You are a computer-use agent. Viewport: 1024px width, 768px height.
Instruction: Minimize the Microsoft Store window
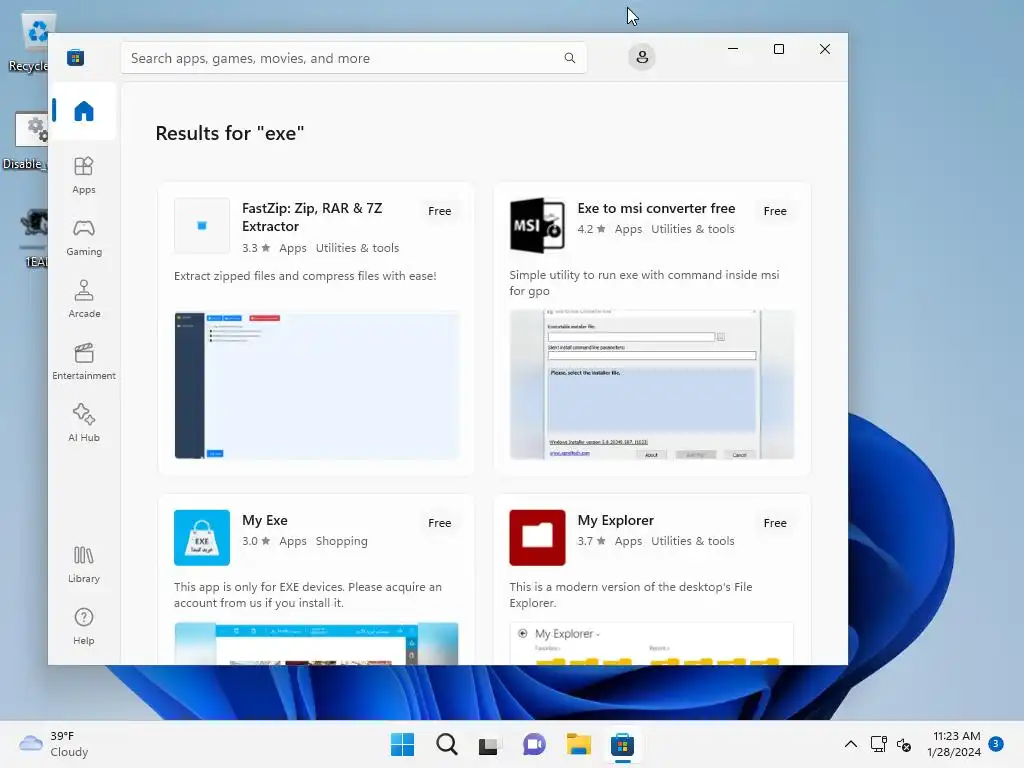tap(733, 49)
